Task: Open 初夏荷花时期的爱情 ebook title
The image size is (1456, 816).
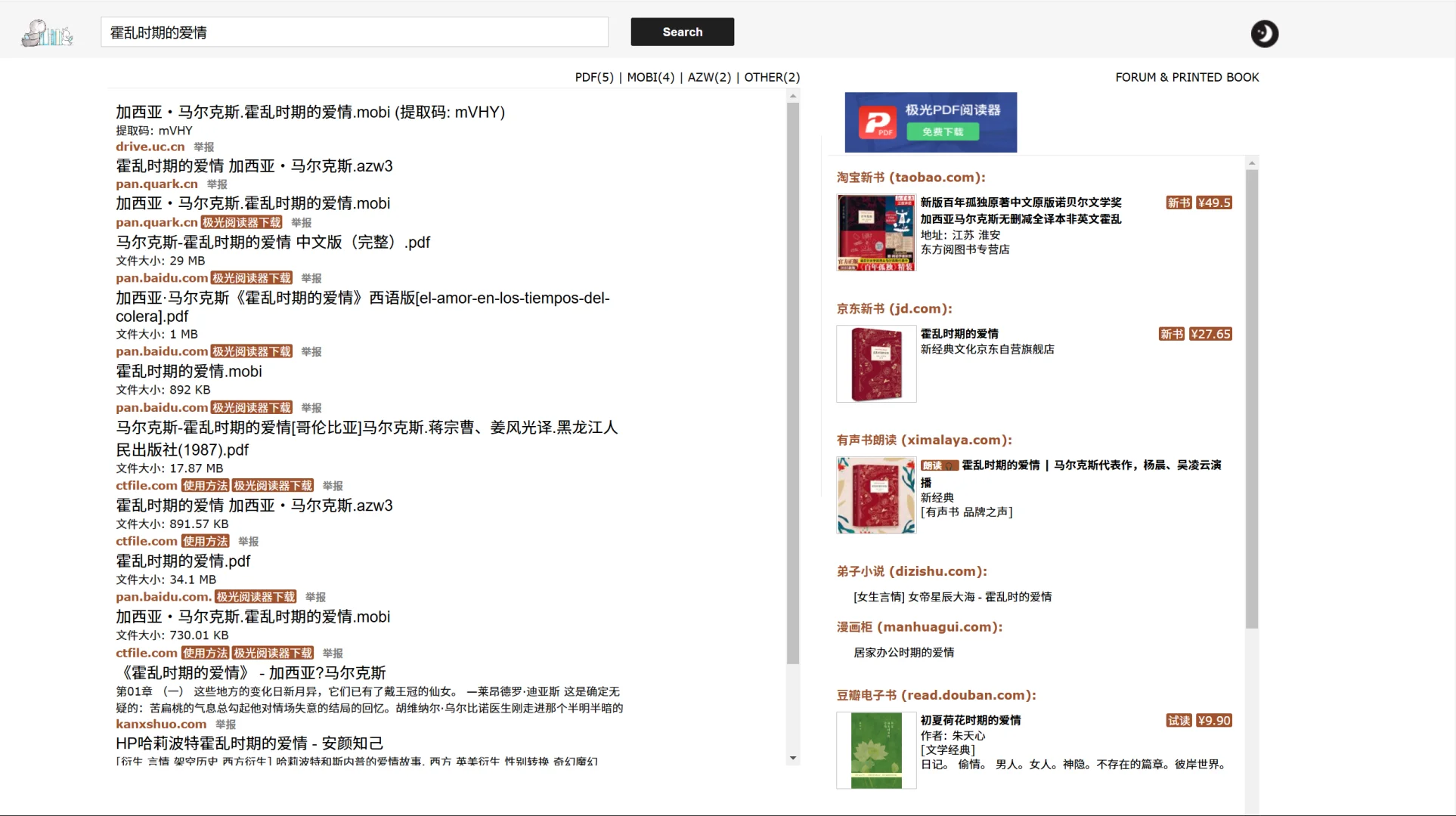Action: coord(970,721)
